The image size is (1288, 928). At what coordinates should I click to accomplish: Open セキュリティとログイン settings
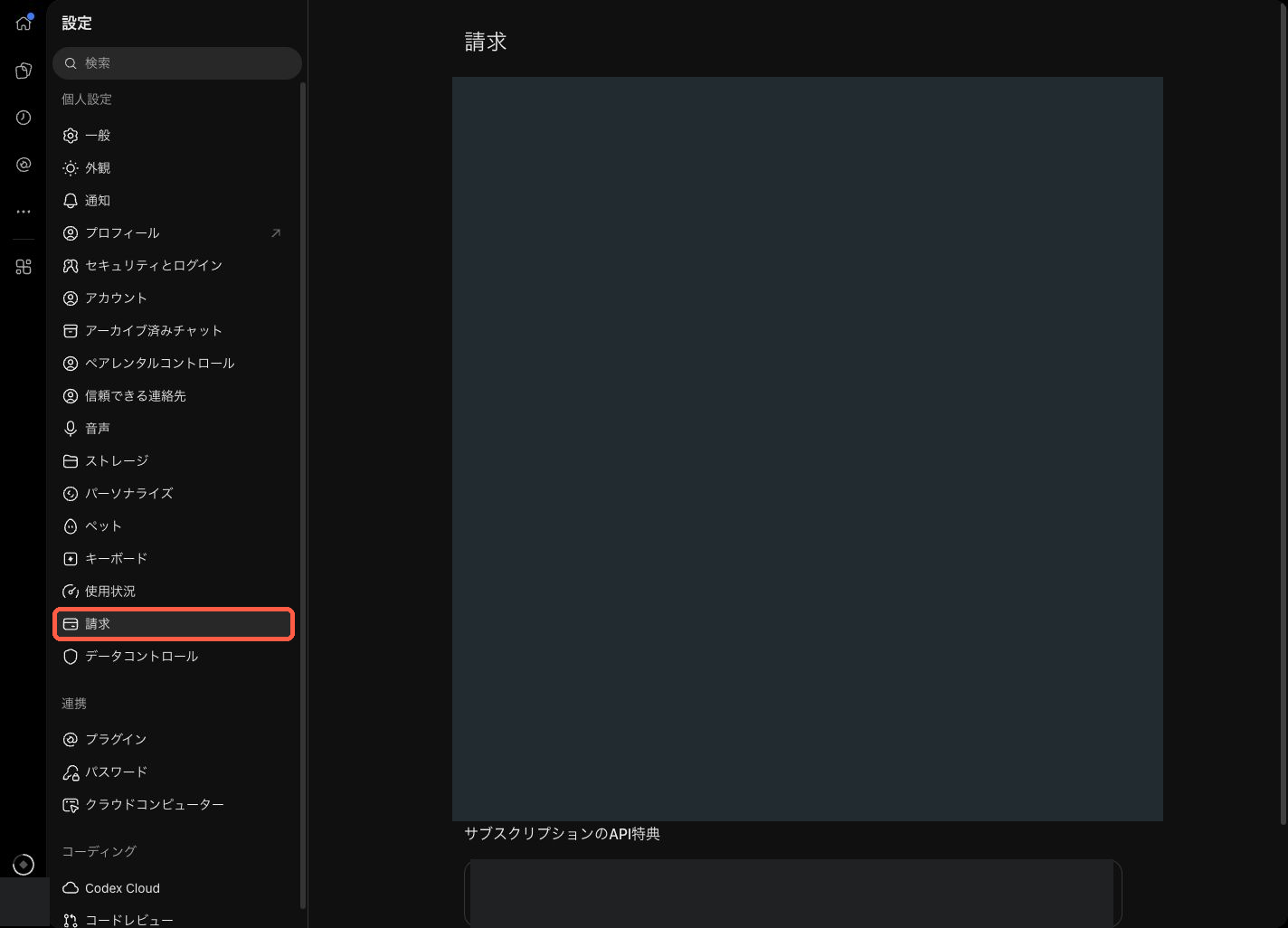click(174, 266)
